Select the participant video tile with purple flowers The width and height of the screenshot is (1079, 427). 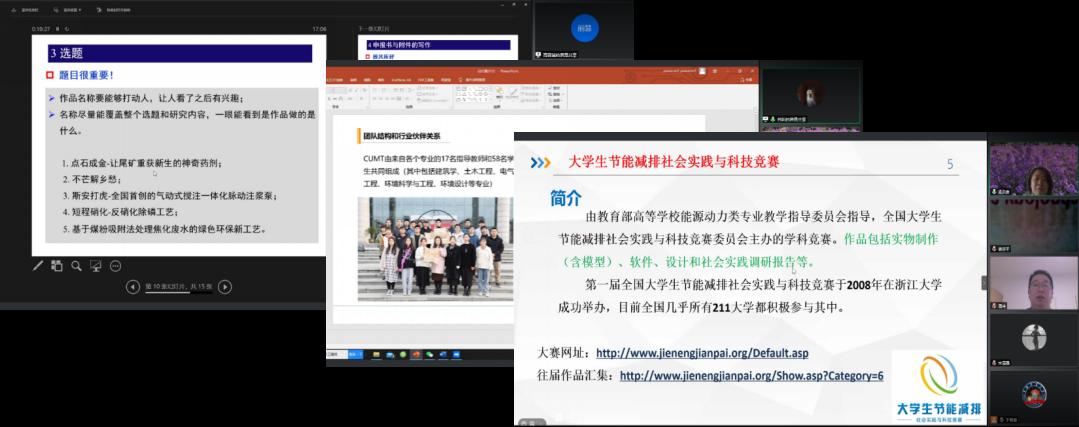1033,167
